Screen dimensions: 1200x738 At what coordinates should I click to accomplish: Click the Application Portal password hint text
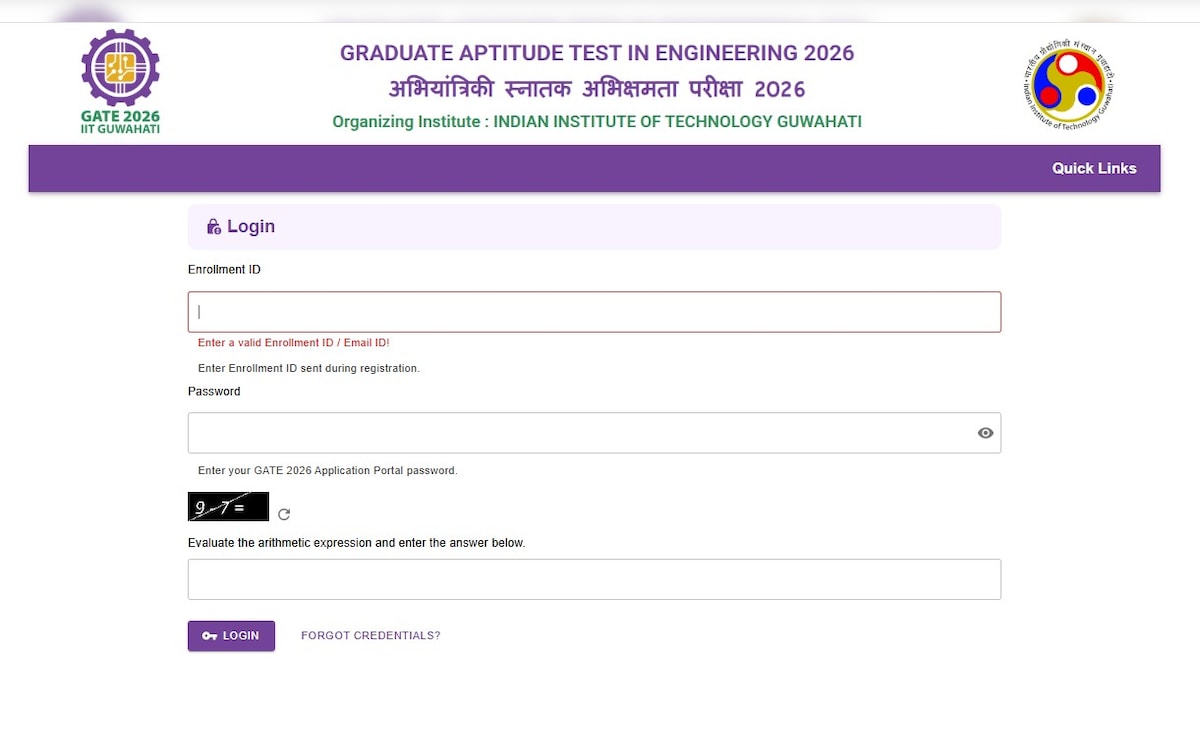[327, 470]
